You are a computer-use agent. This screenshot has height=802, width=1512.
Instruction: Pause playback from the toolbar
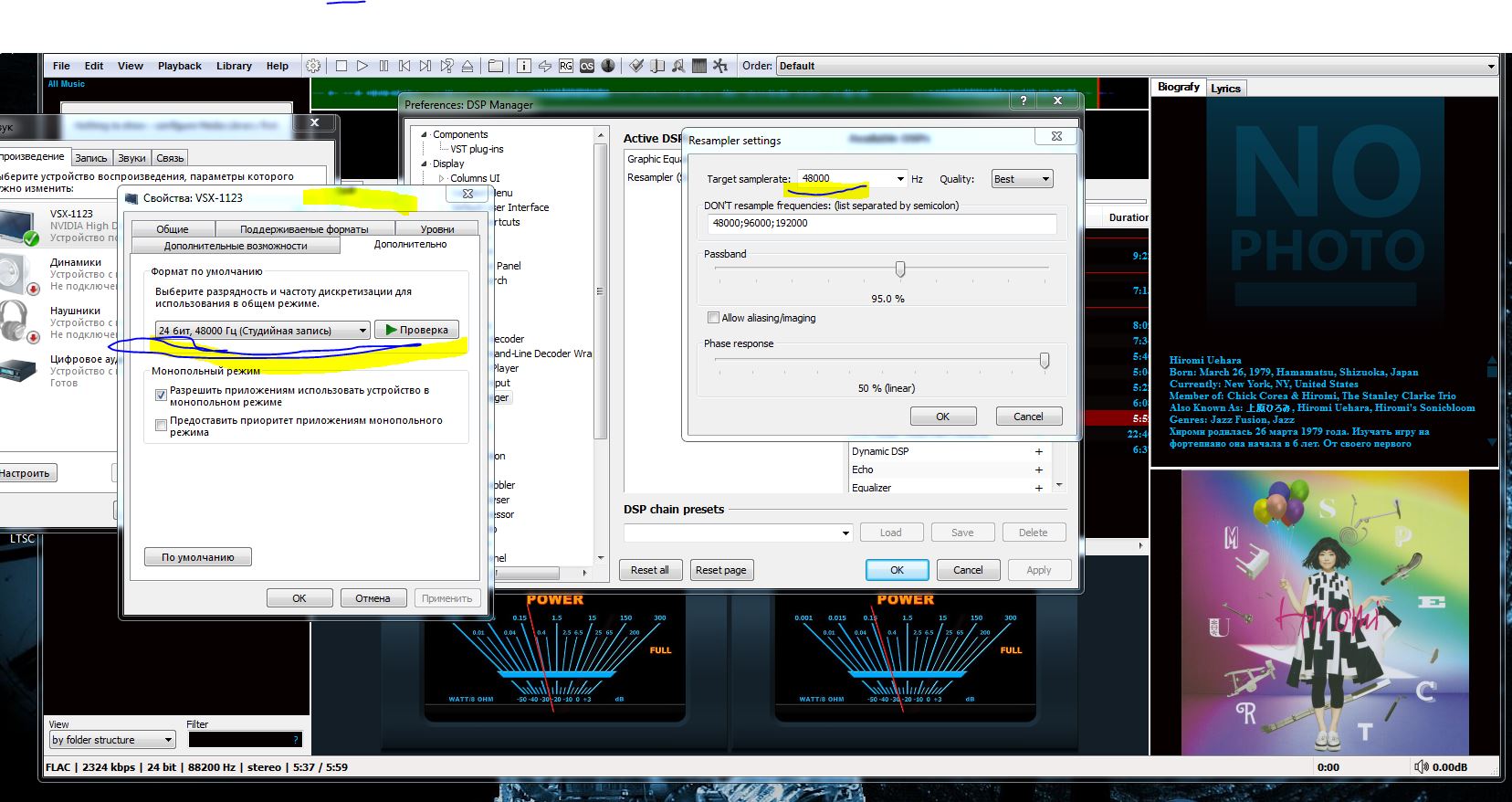[x=383, y=66]
